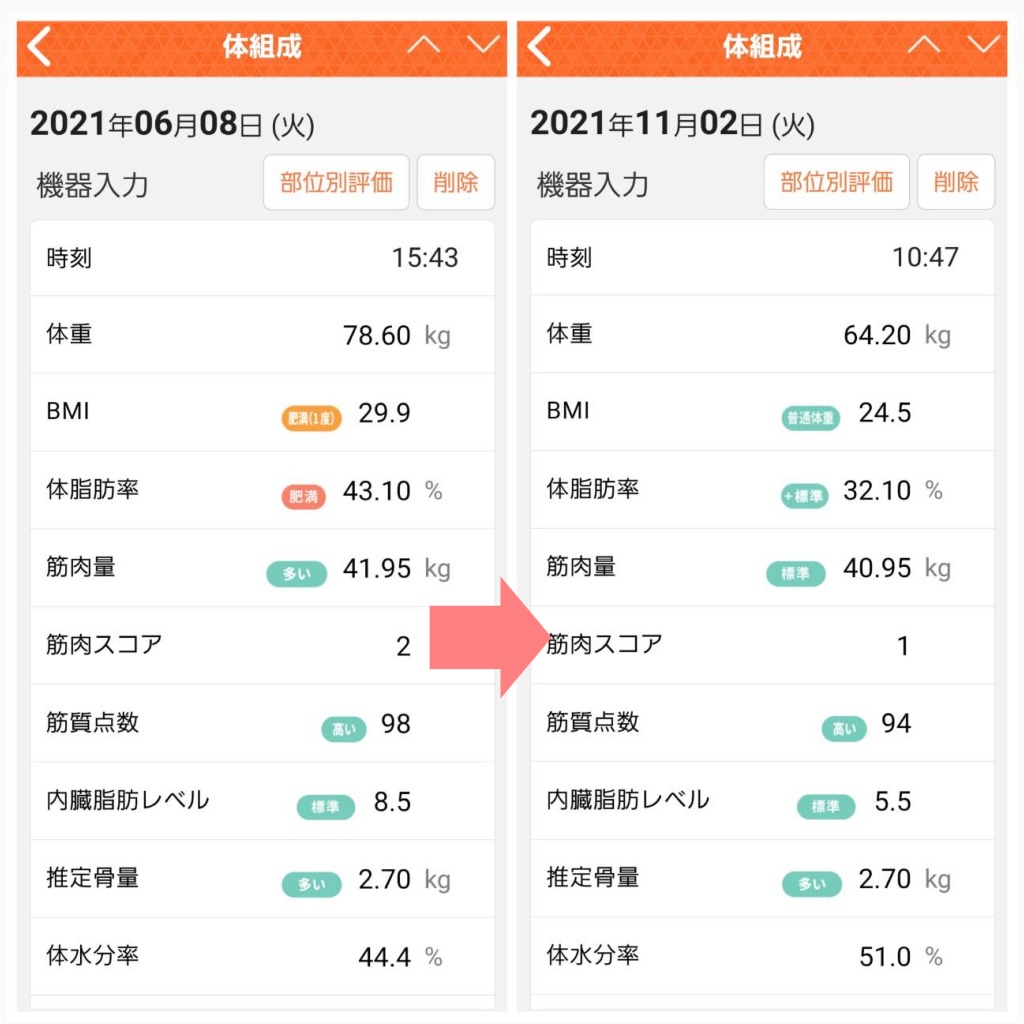Tap the 標準 badge beside 内臓脂肪レベル 5.5
The height and width of the screenshot is (1024, 1024).
point(826,806)
